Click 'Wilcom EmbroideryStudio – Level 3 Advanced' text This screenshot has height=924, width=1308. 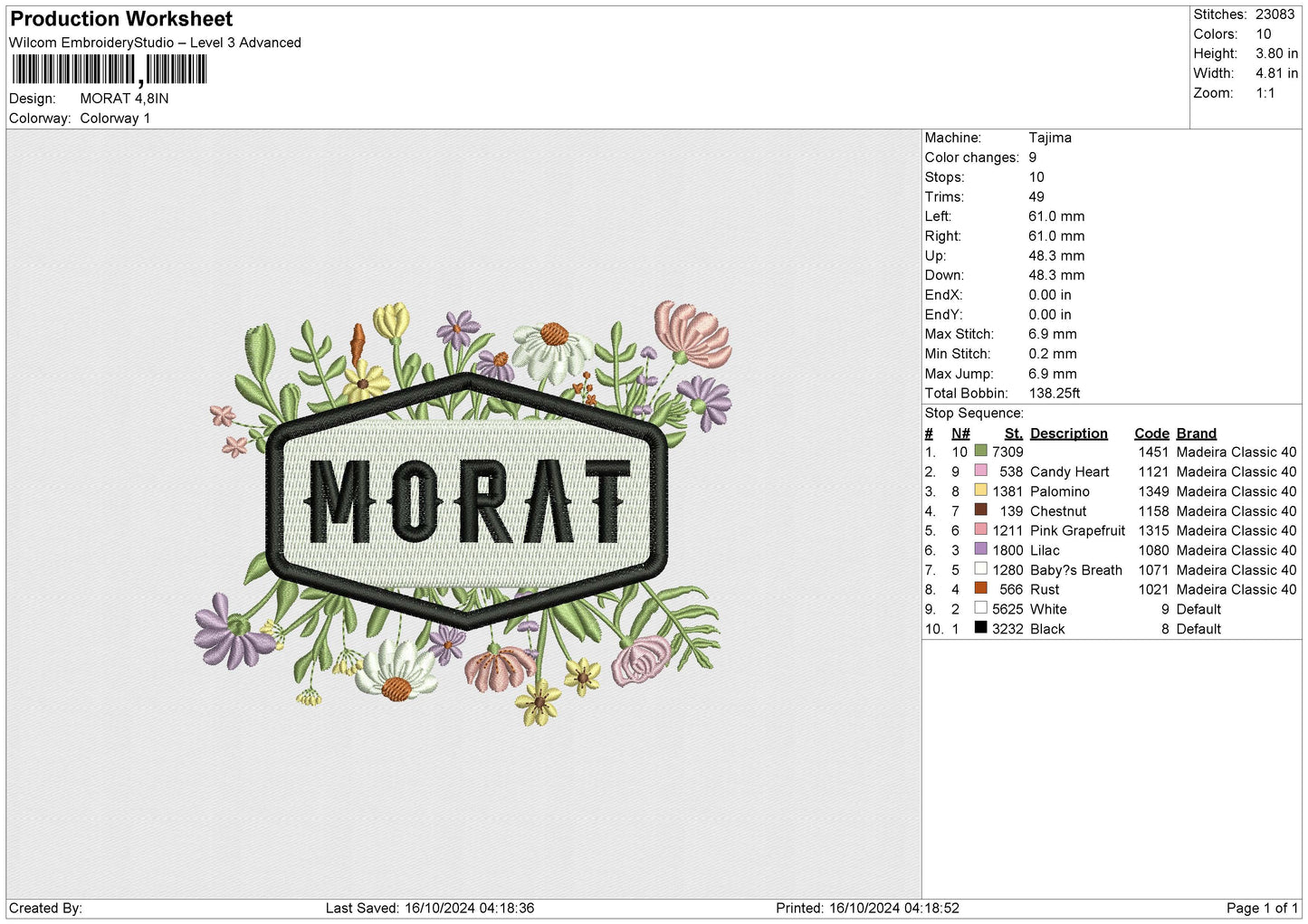point(155,43)
